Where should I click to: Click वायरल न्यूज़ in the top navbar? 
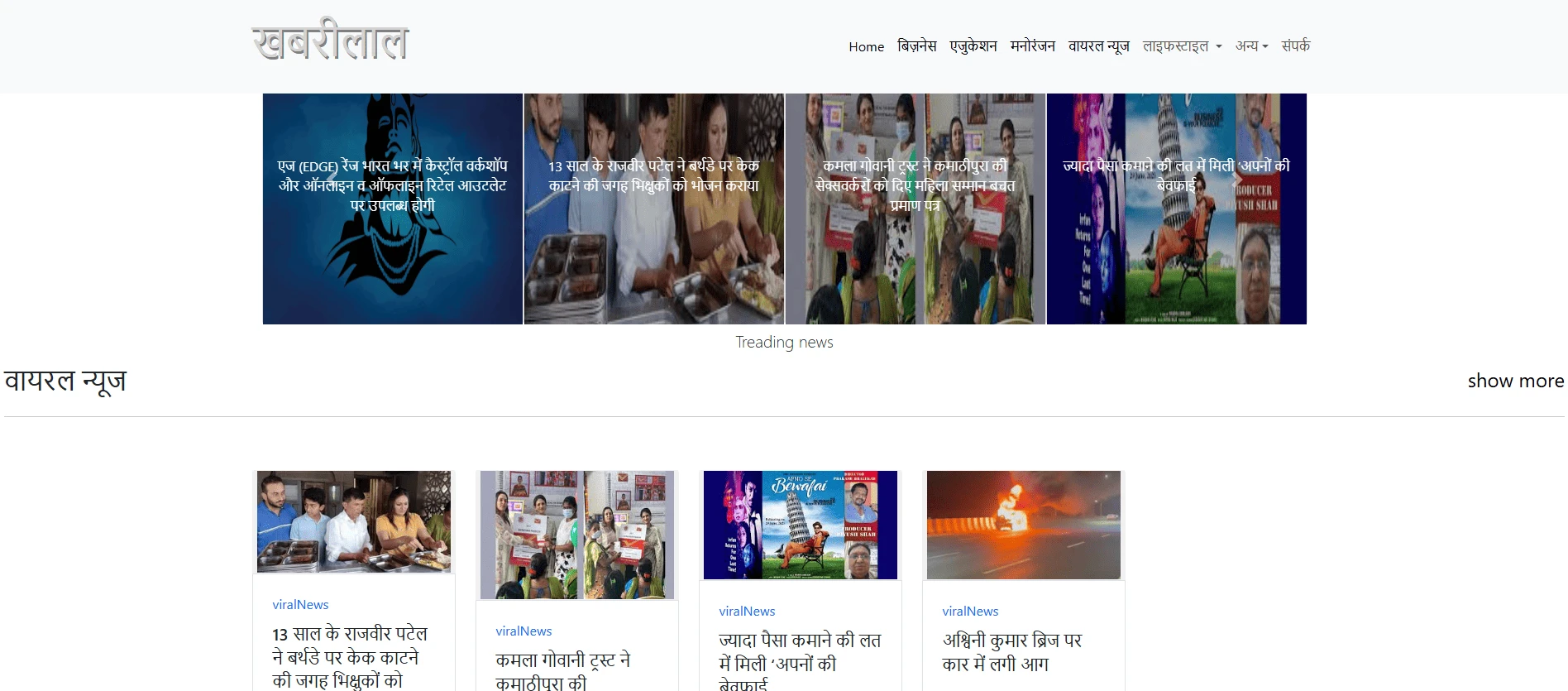[x=1098, y=46]
